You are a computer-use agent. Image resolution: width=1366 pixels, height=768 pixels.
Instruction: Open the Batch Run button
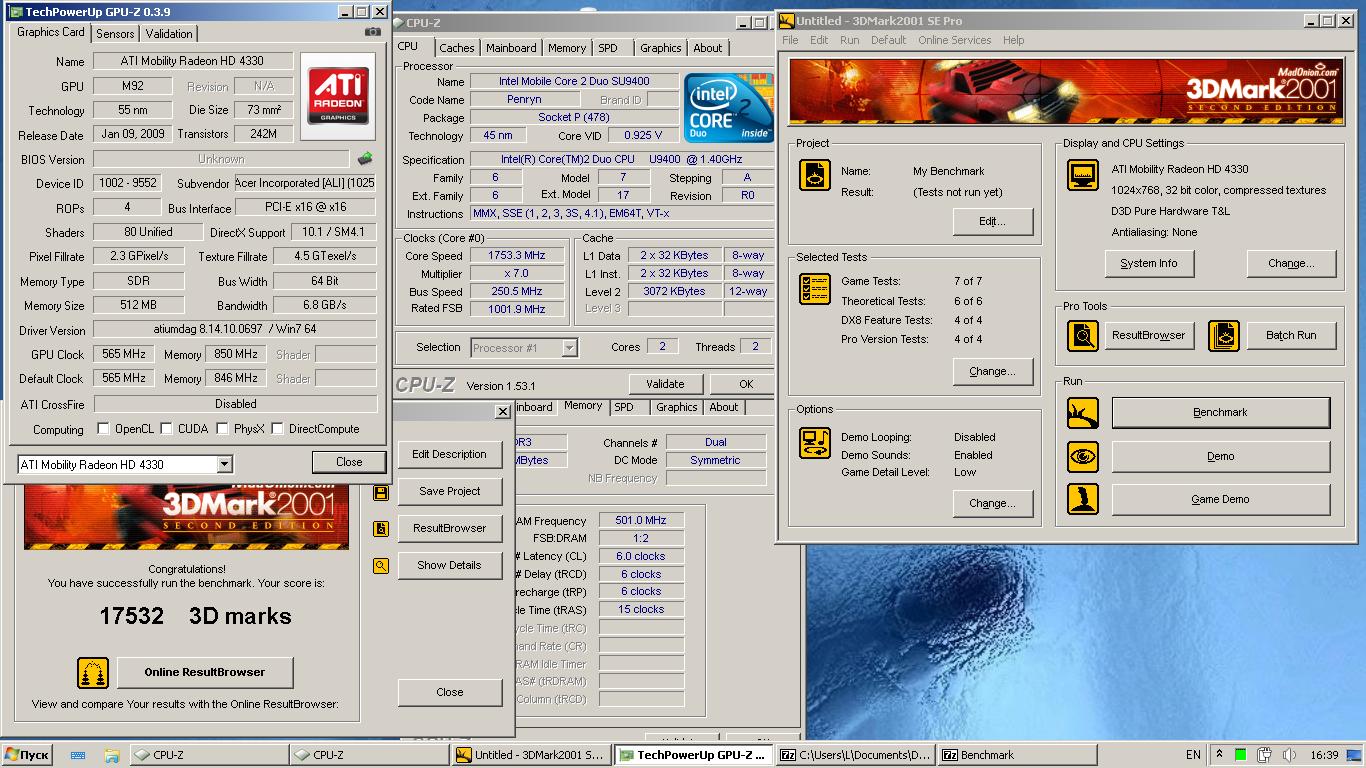coord(1291,336)
